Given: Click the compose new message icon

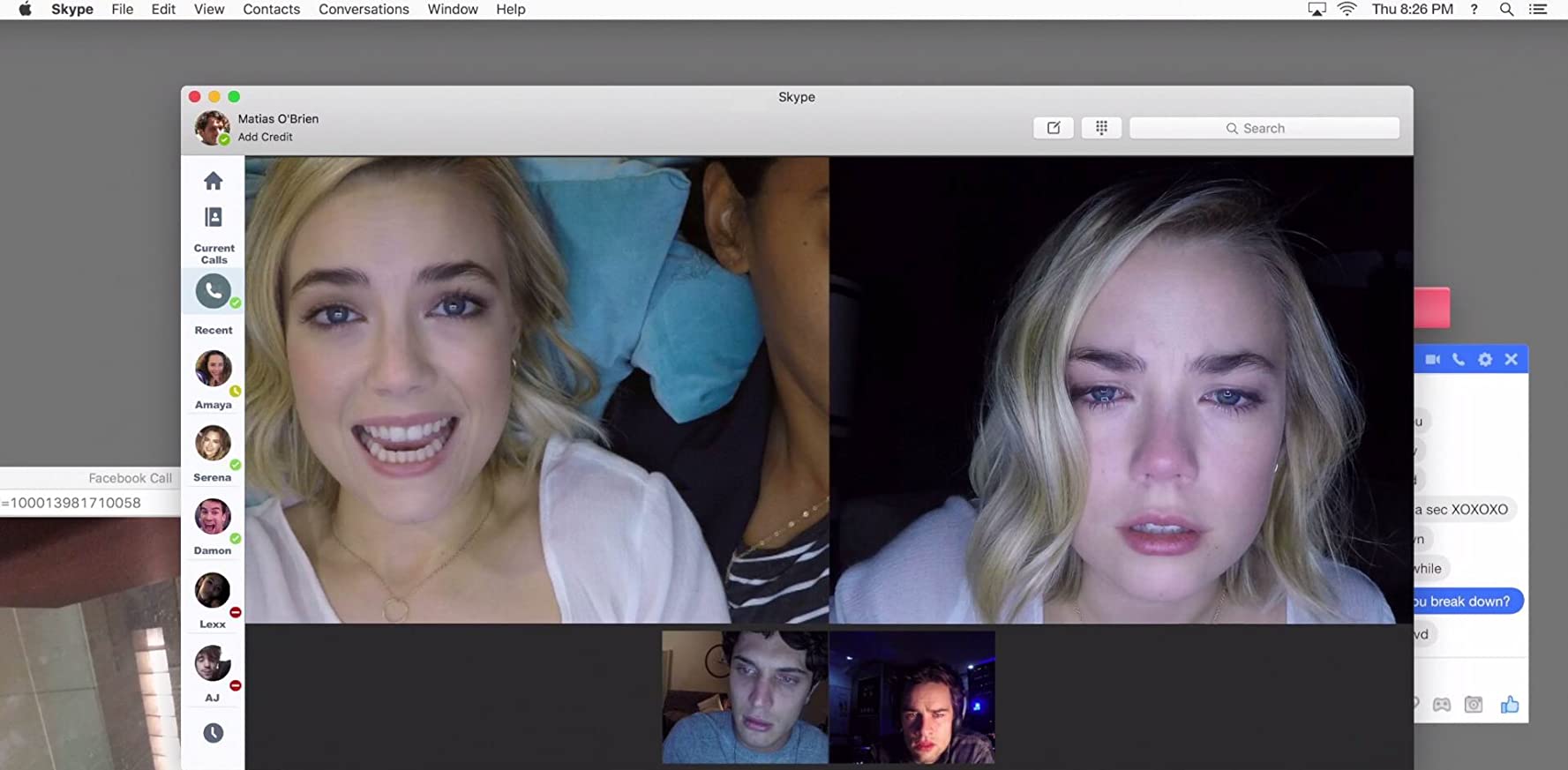Looking at the screenshot, I should coord(1053,128).
